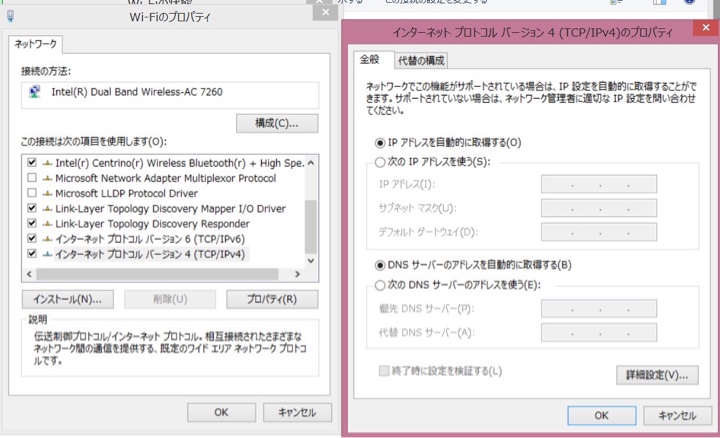The image size is (720, 438).
Task: Select 次の DNS サーバーのアドレスを使う radio
Action: click(380, 285)
